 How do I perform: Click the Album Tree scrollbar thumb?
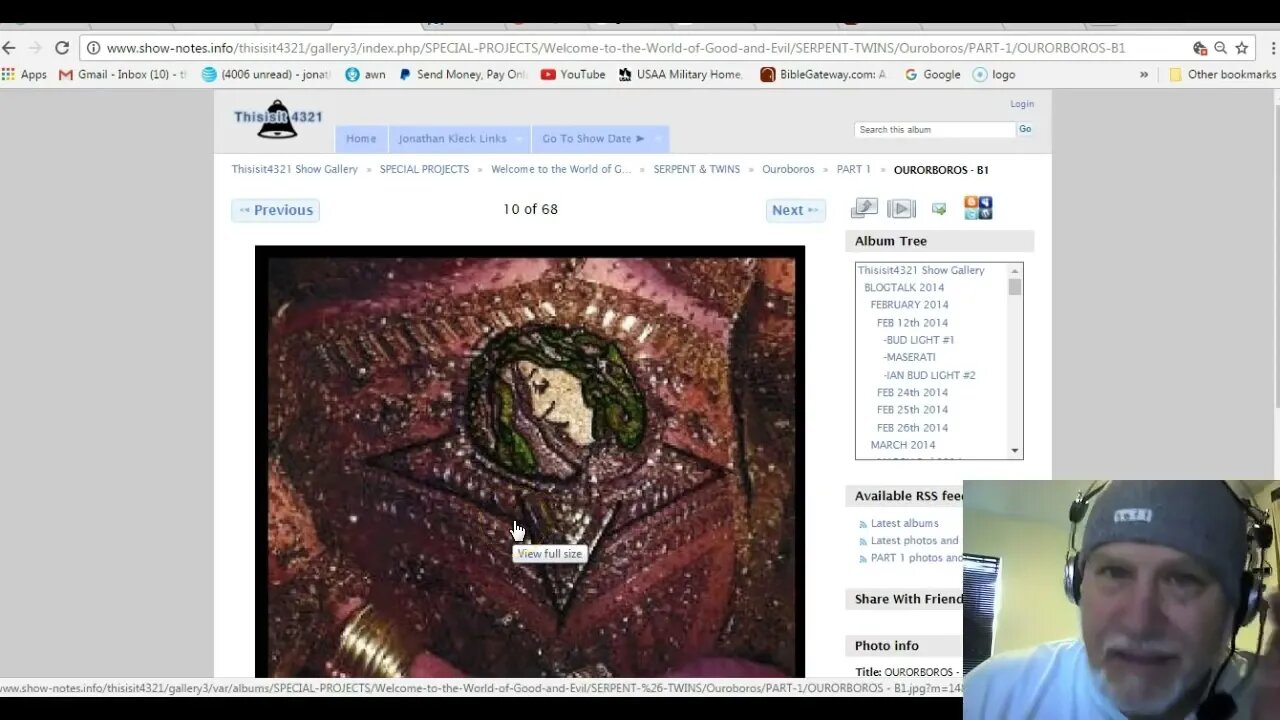pos(1015,287)
